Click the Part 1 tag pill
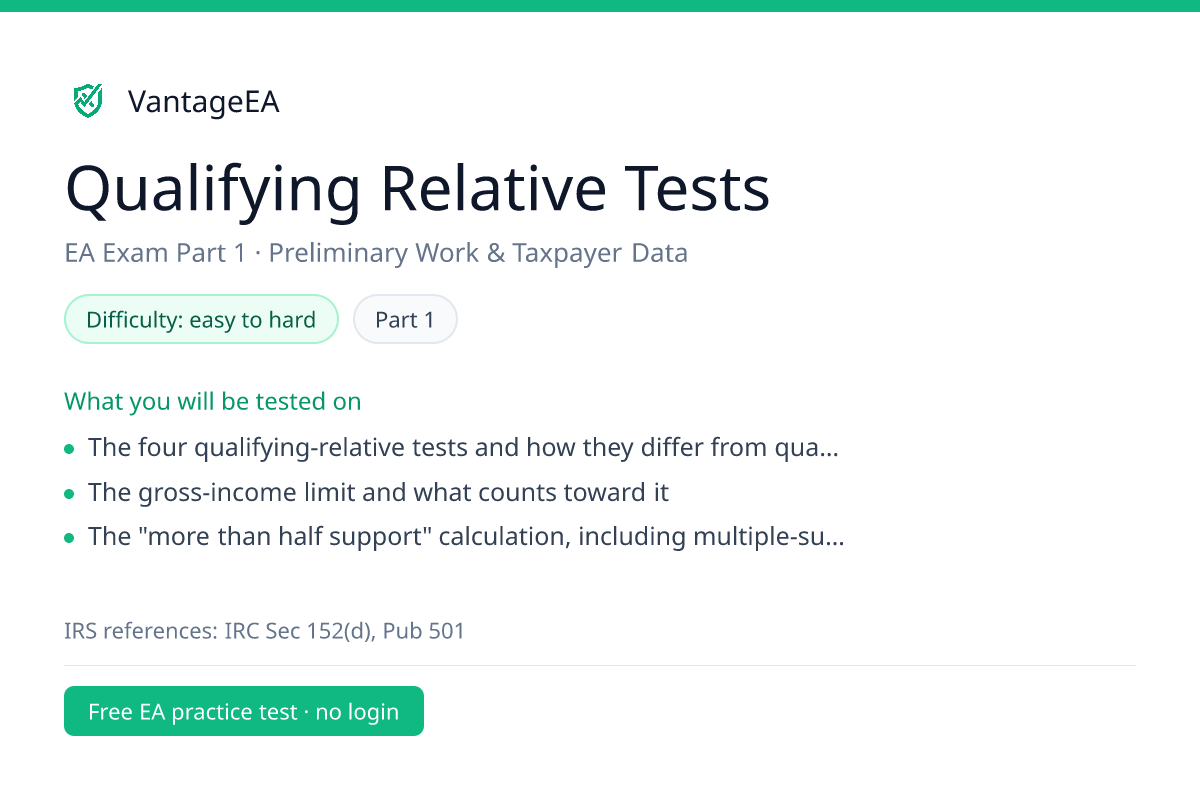Image resolution: width=1200 pixels, height=800 pixels. point(405,320)
